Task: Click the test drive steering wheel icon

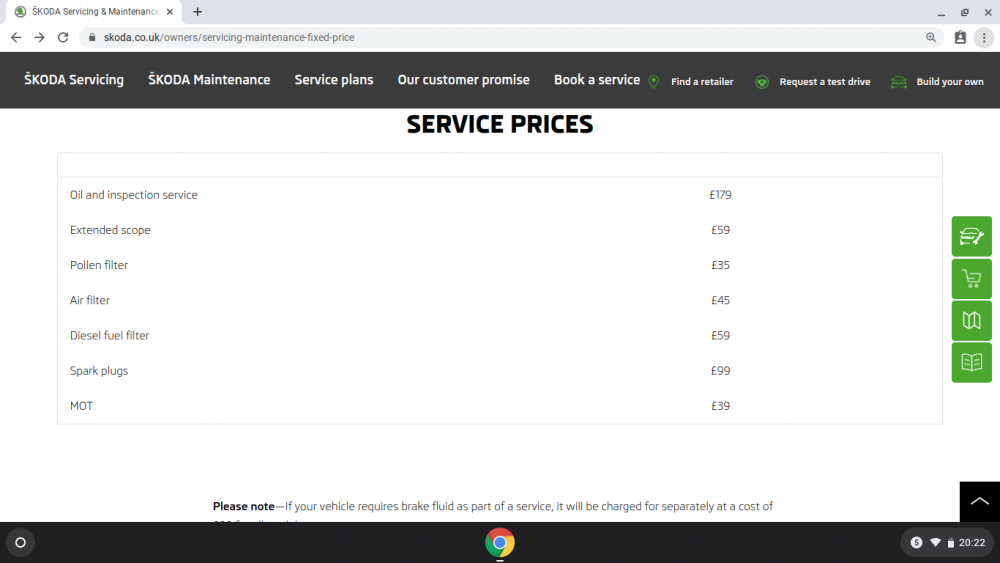Action: (761, 82)
